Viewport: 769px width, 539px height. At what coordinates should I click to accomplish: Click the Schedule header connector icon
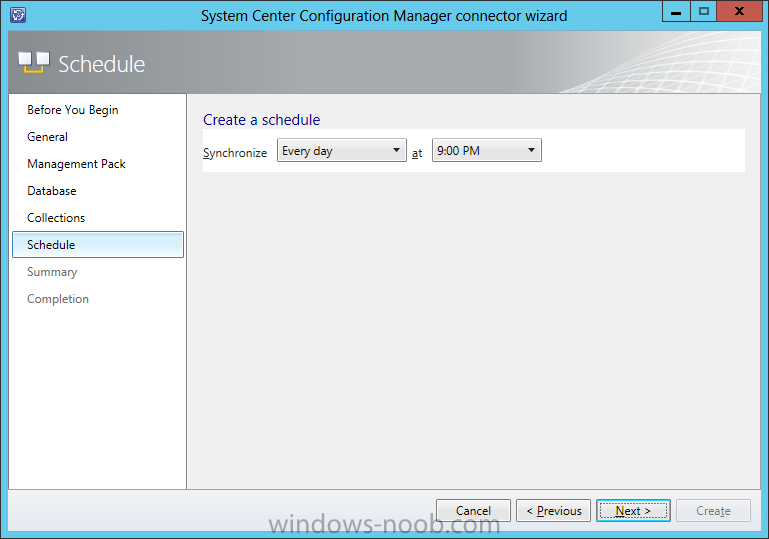(x=33, y=62)
